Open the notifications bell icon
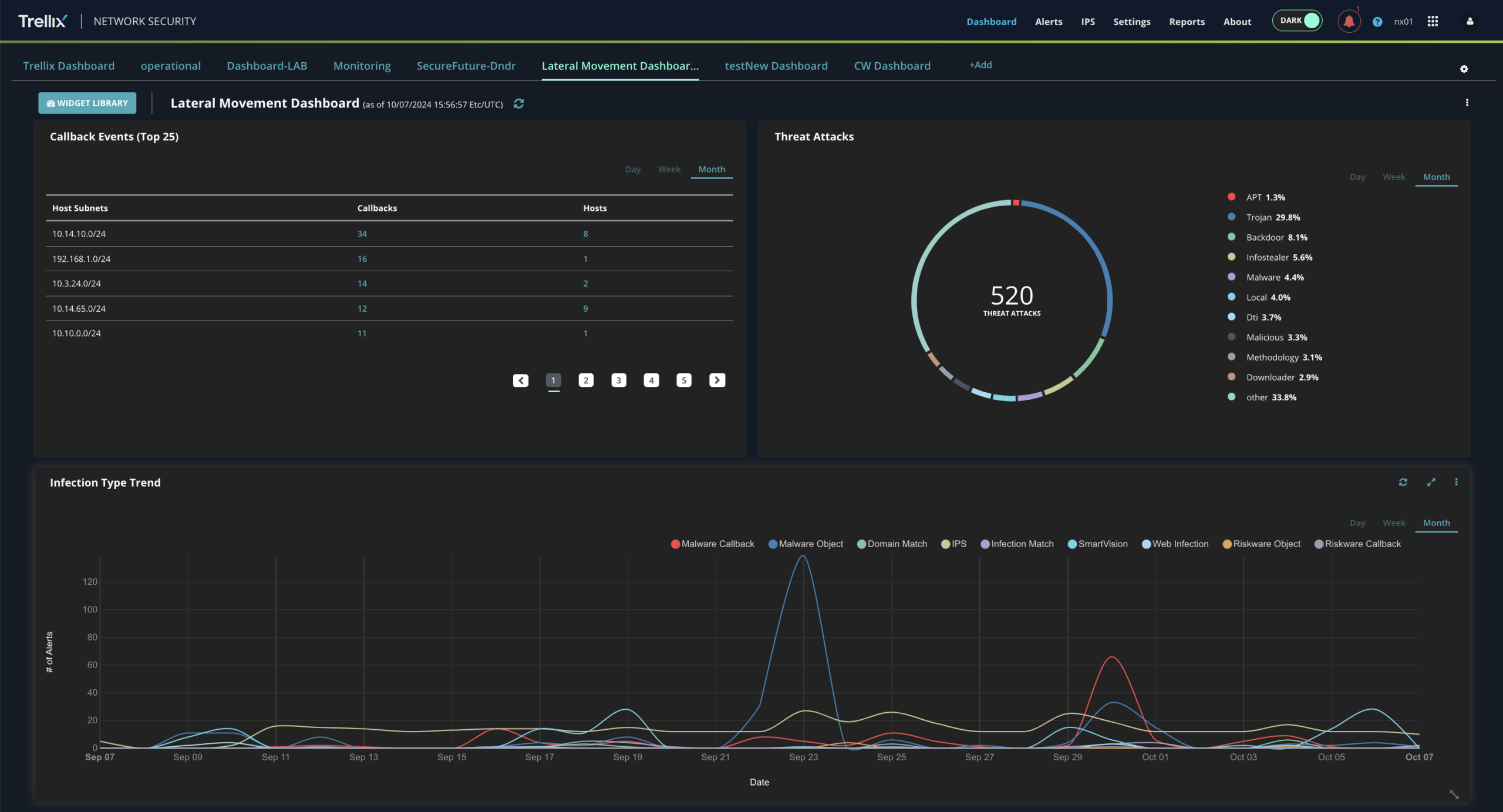 [x=1349, y=22]
